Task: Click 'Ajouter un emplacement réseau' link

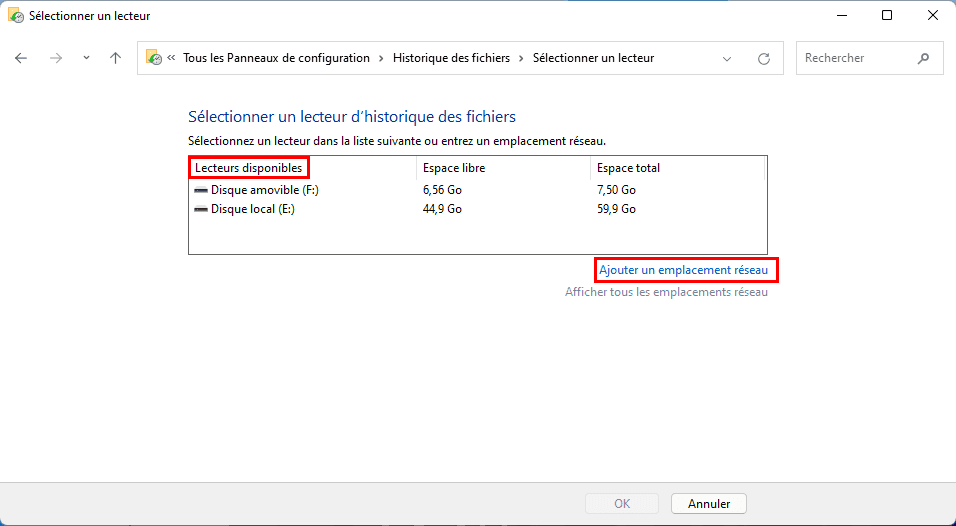Action: (683, 270)
